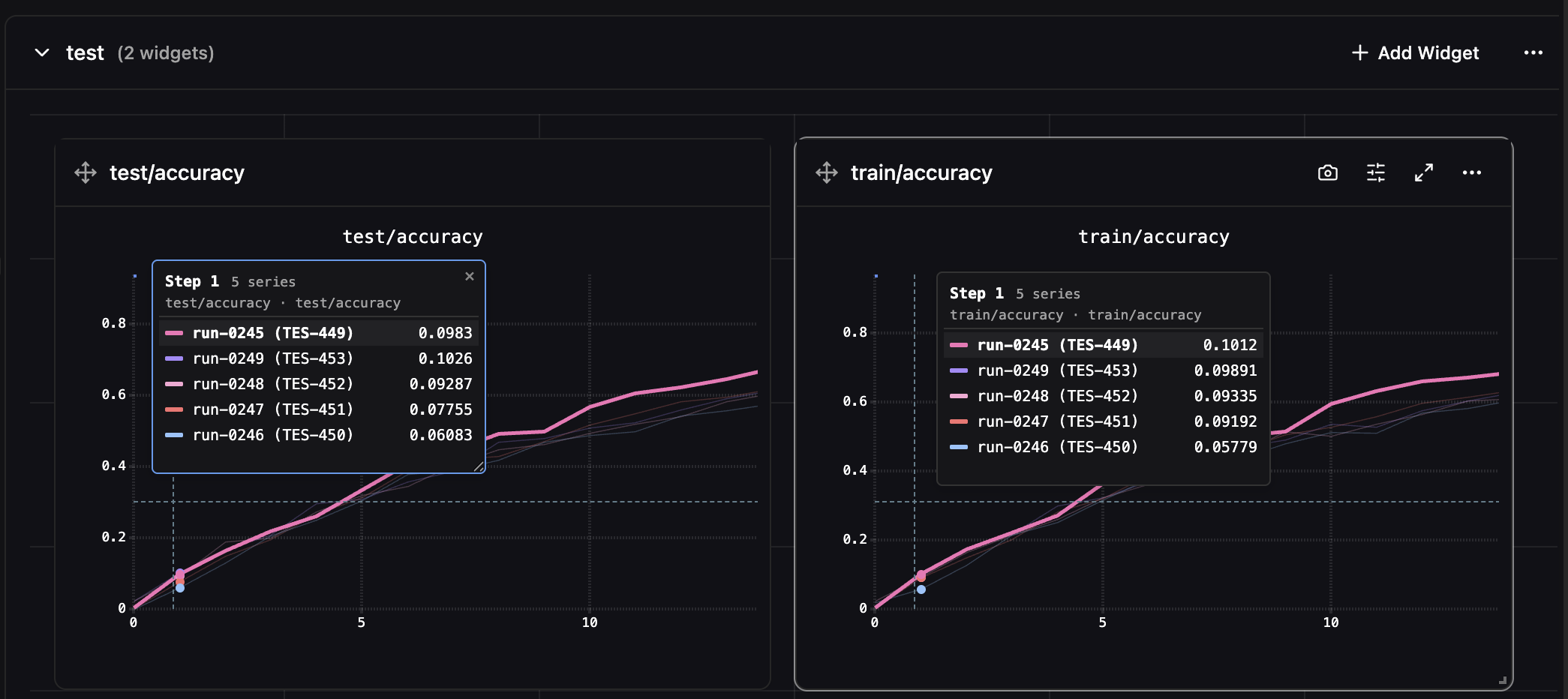The height and width of the screenshot is (699, 1568).
Task: Click the move handle on train/accuracy widget
Action: 826,172
